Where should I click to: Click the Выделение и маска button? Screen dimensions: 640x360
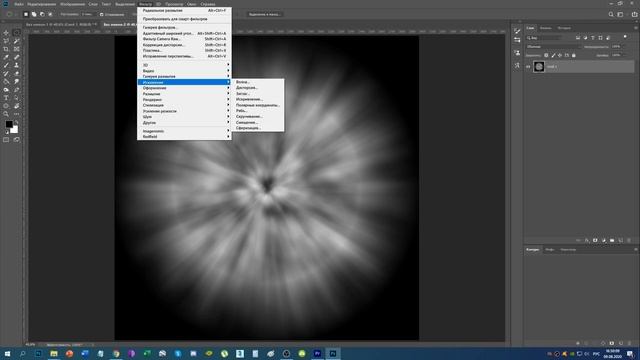click(264, 14)
